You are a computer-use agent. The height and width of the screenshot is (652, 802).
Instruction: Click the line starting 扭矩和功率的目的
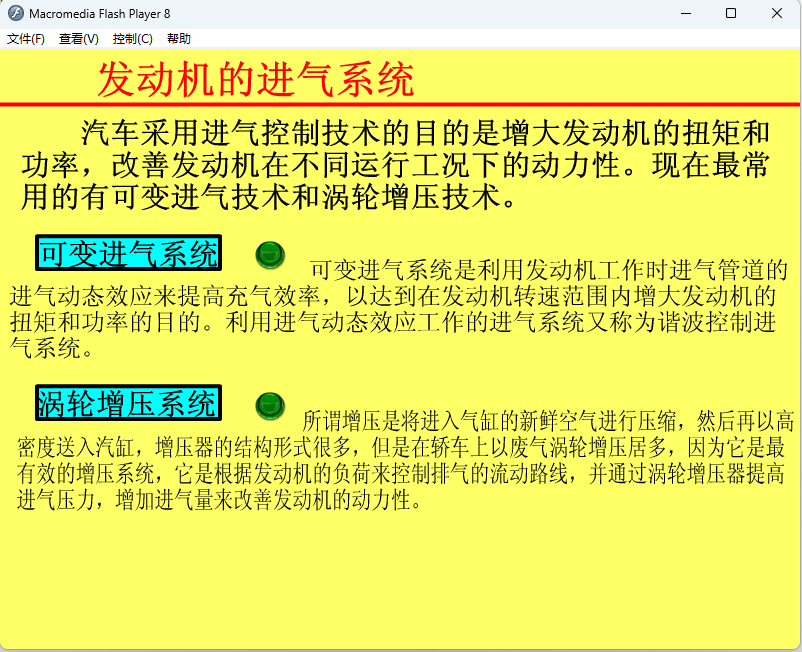pyautogui.click(x=393, y=322)
